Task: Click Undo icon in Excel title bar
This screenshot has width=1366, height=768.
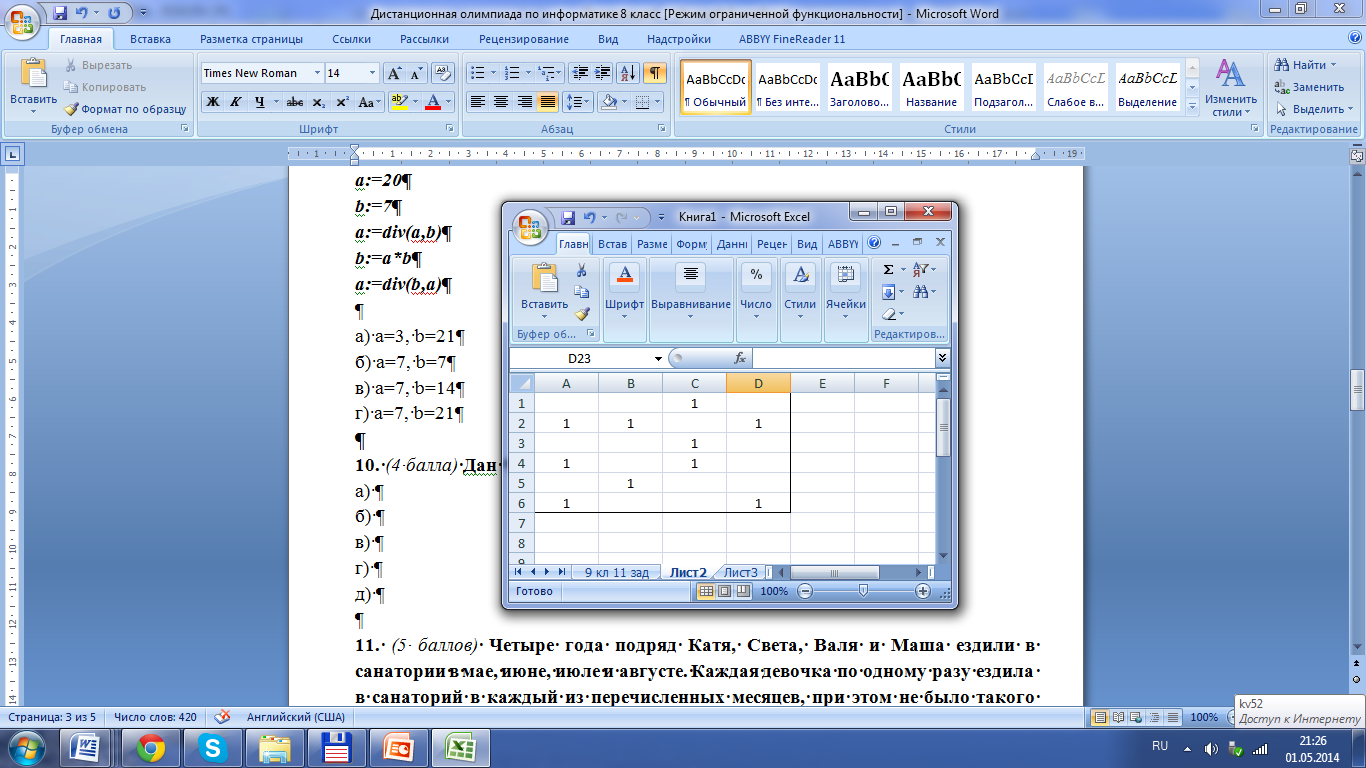Action: [590, 217]
